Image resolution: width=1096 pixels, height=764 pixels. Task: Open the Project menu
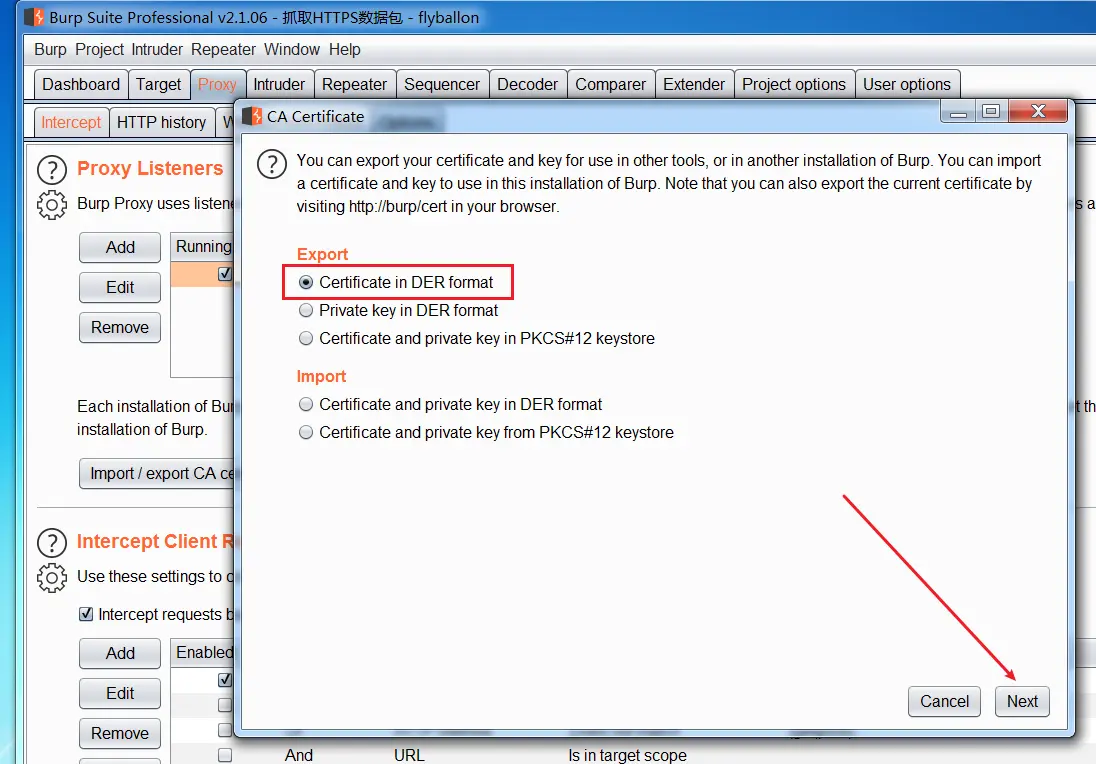tap(99, 50)
